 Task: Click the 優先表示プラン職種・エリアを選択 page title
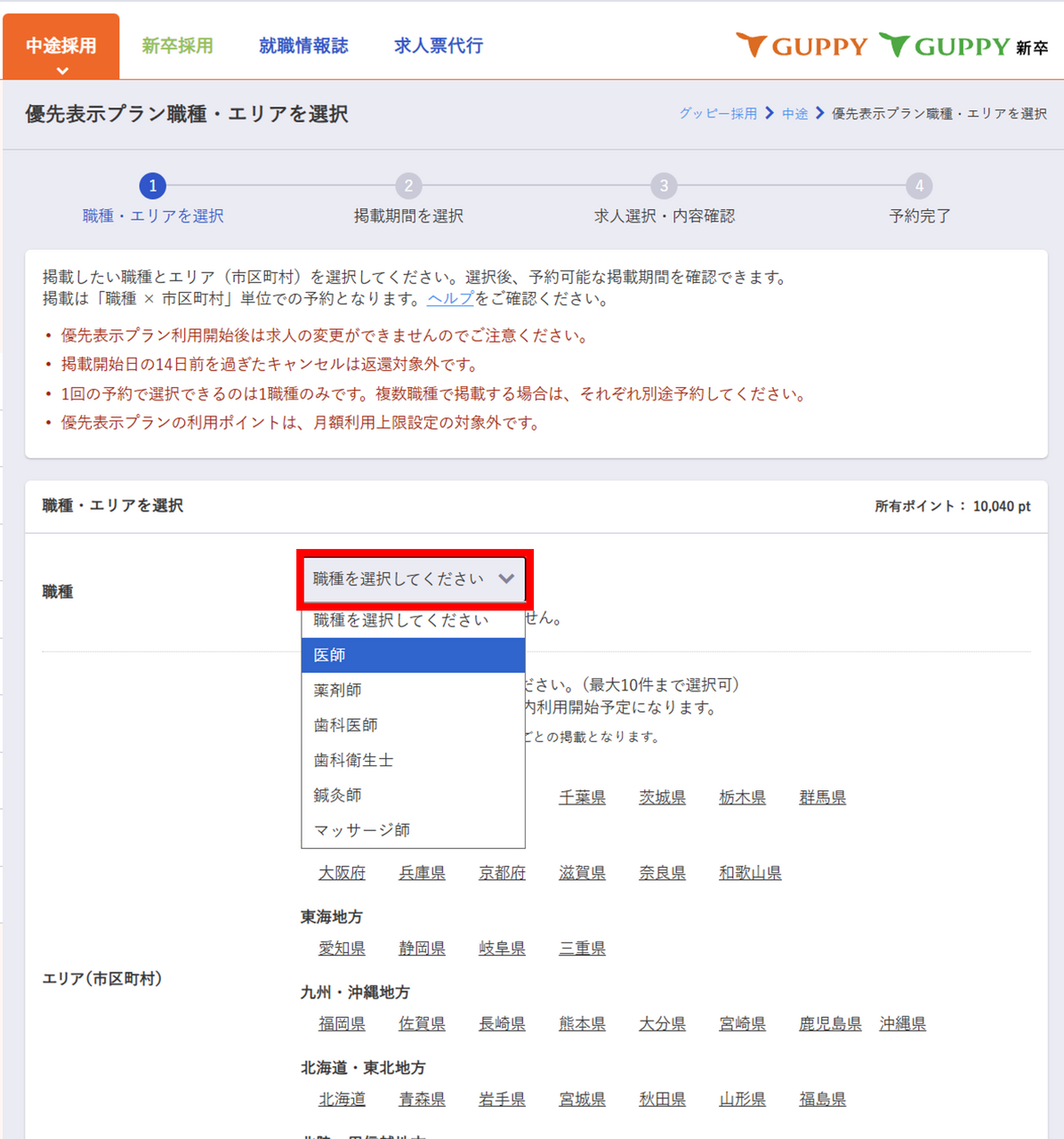click(x=187, y=114)
